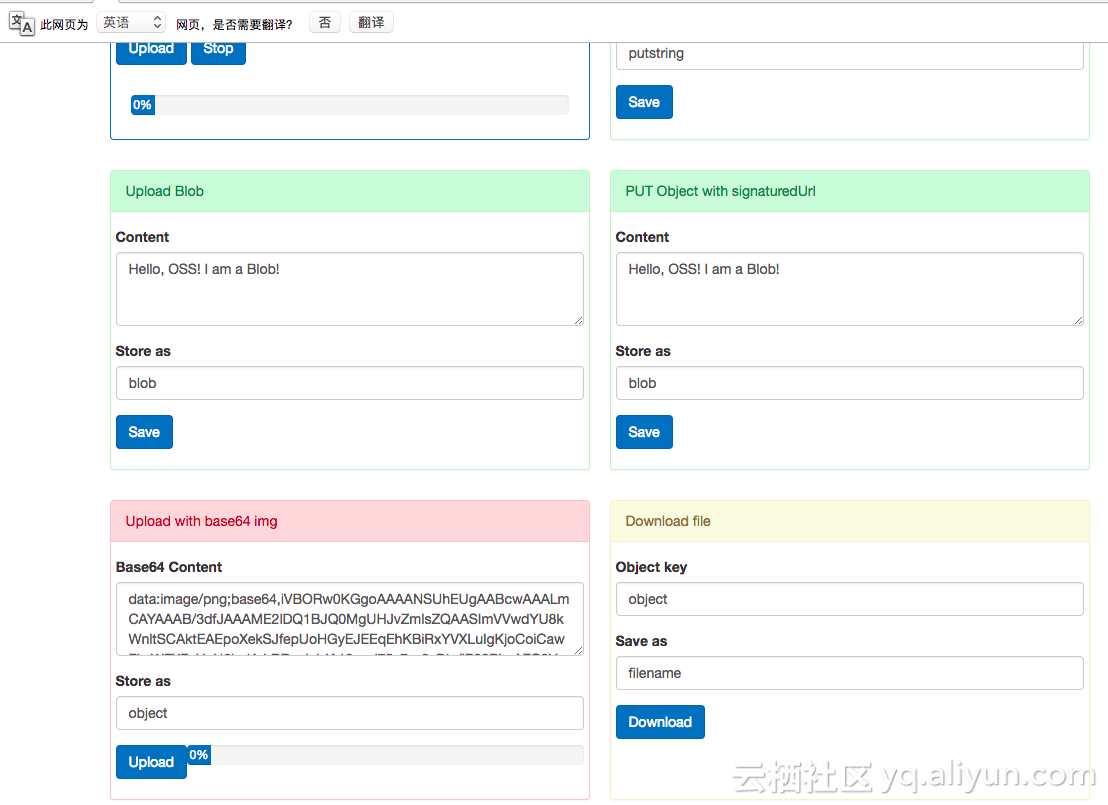
Task: Click the Download button
Action: 660,722
